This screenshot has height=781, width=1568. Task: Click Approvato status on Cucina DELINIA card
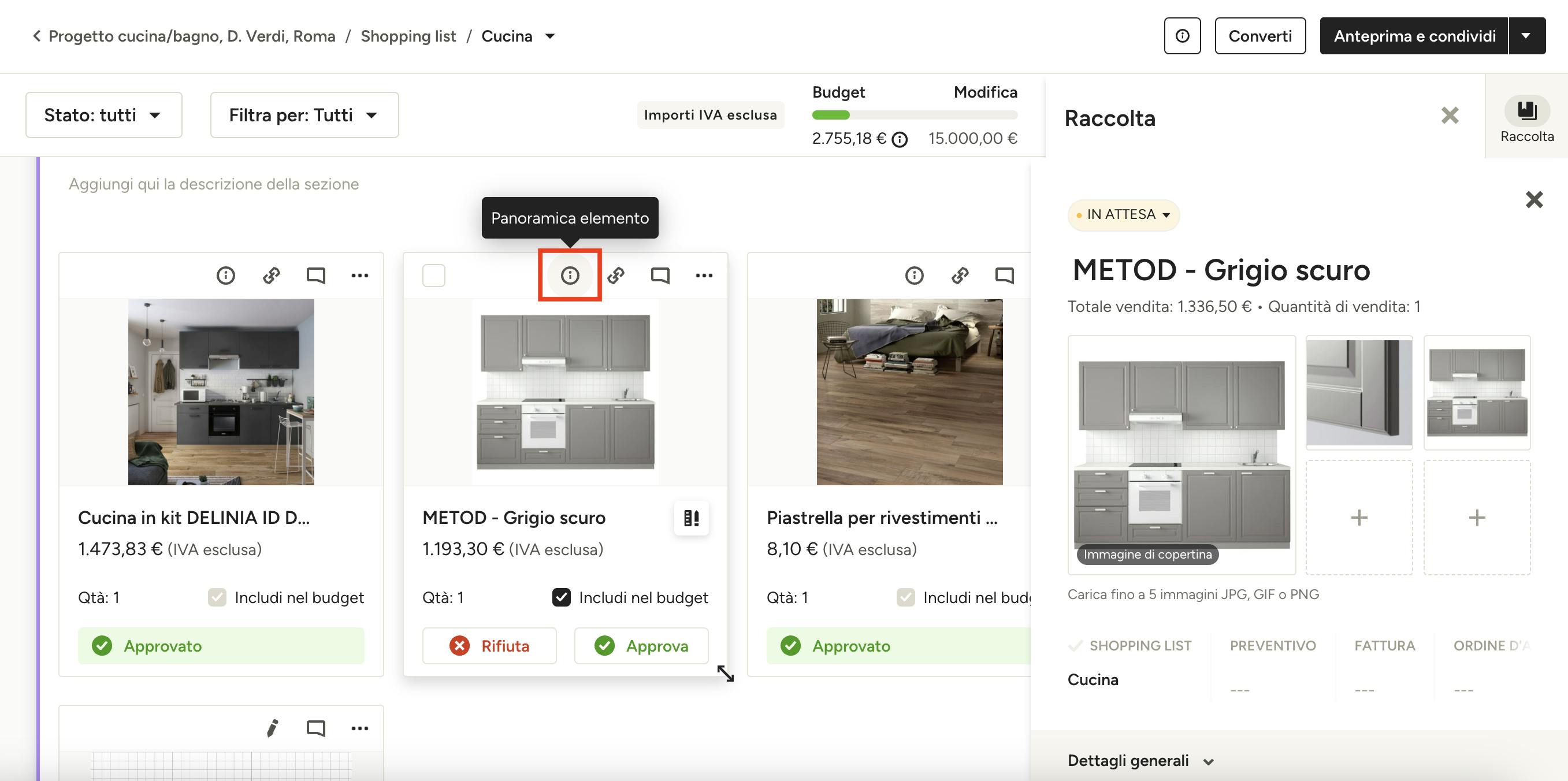(221, 645)
